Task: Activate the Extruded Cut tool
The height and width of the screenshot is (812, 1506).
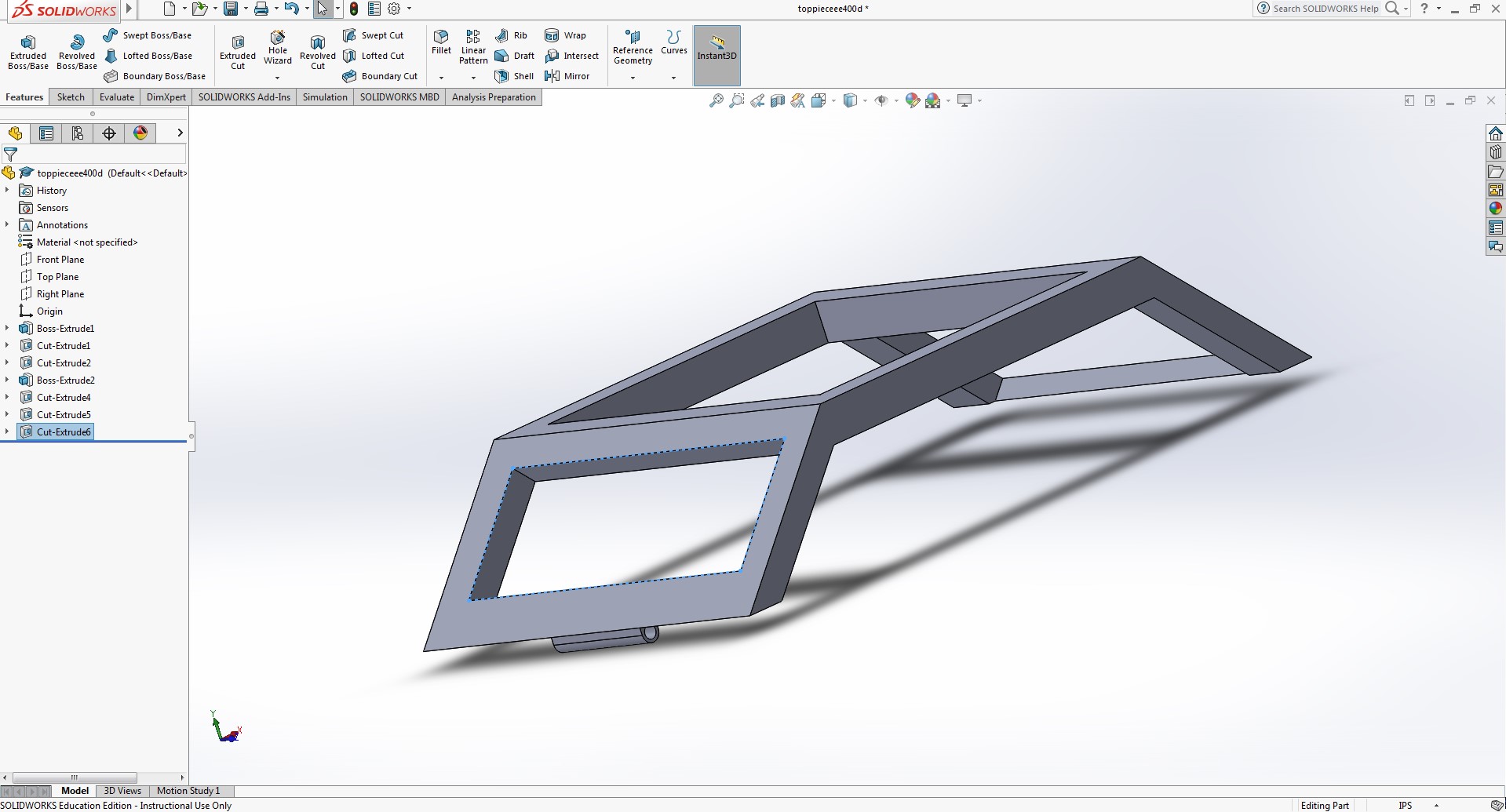Action: [238, 52]
